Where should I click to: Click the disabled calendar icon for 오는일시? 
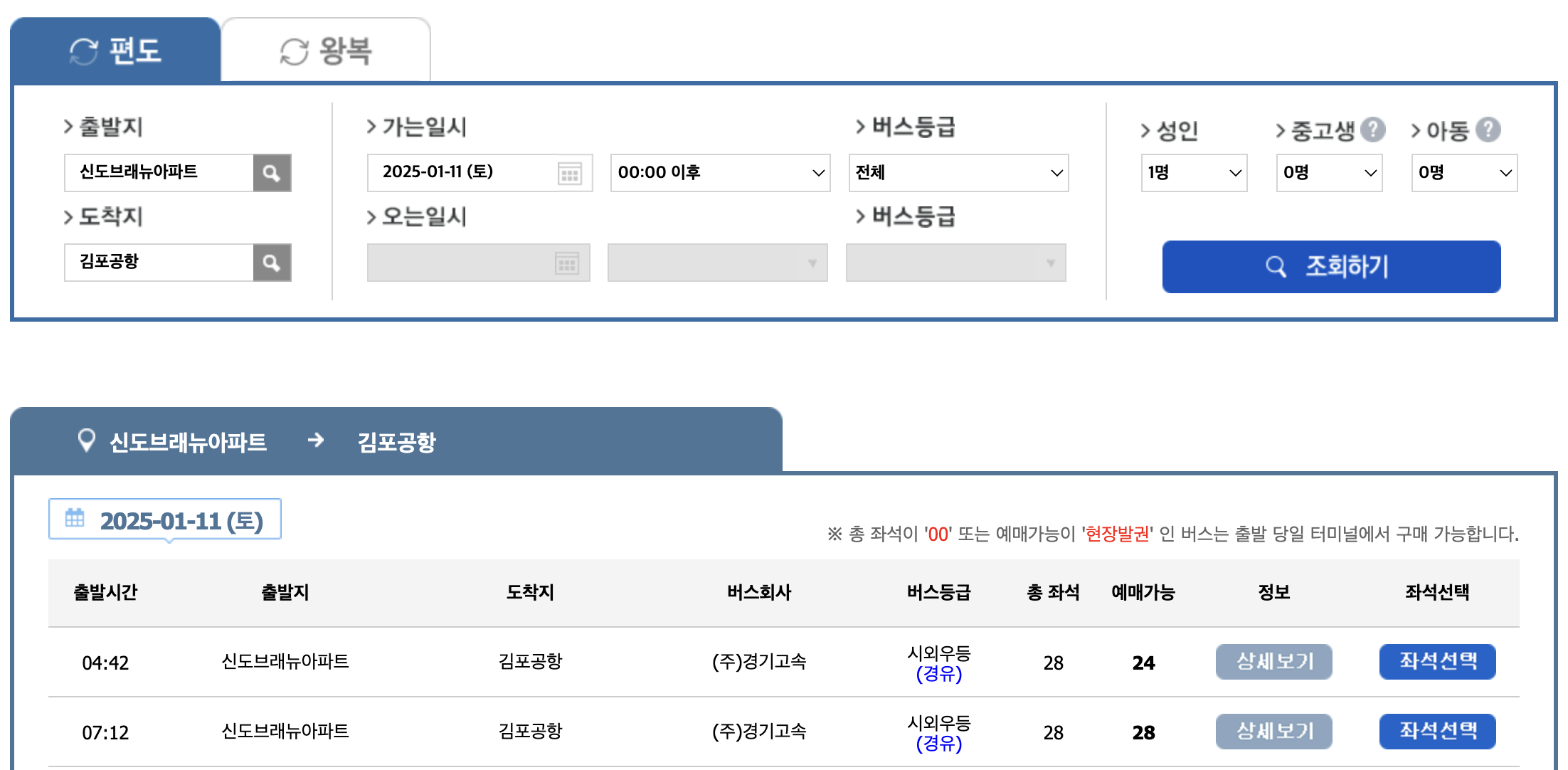tap(567, 263)
